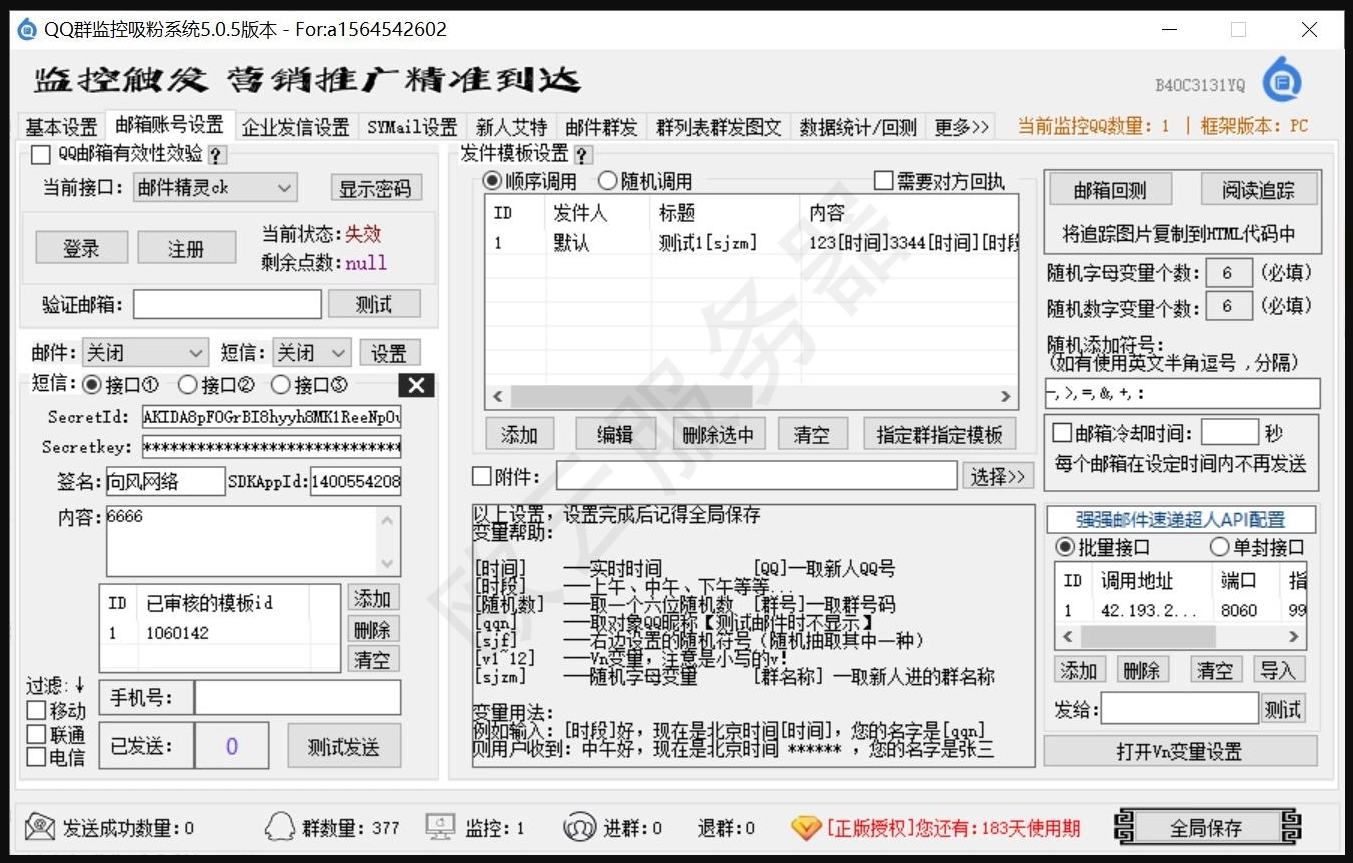This screenshot has width=1353, height=863.
Task: Click the 编辑 template button
Action: tap(615, 434)
